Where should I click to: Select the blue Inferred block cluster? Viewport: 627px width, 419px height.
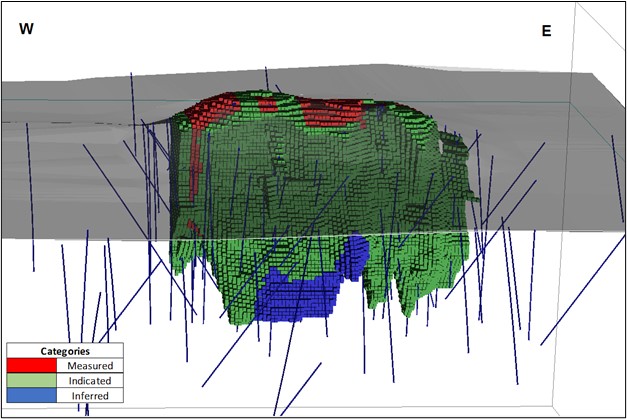pos(300,296)
